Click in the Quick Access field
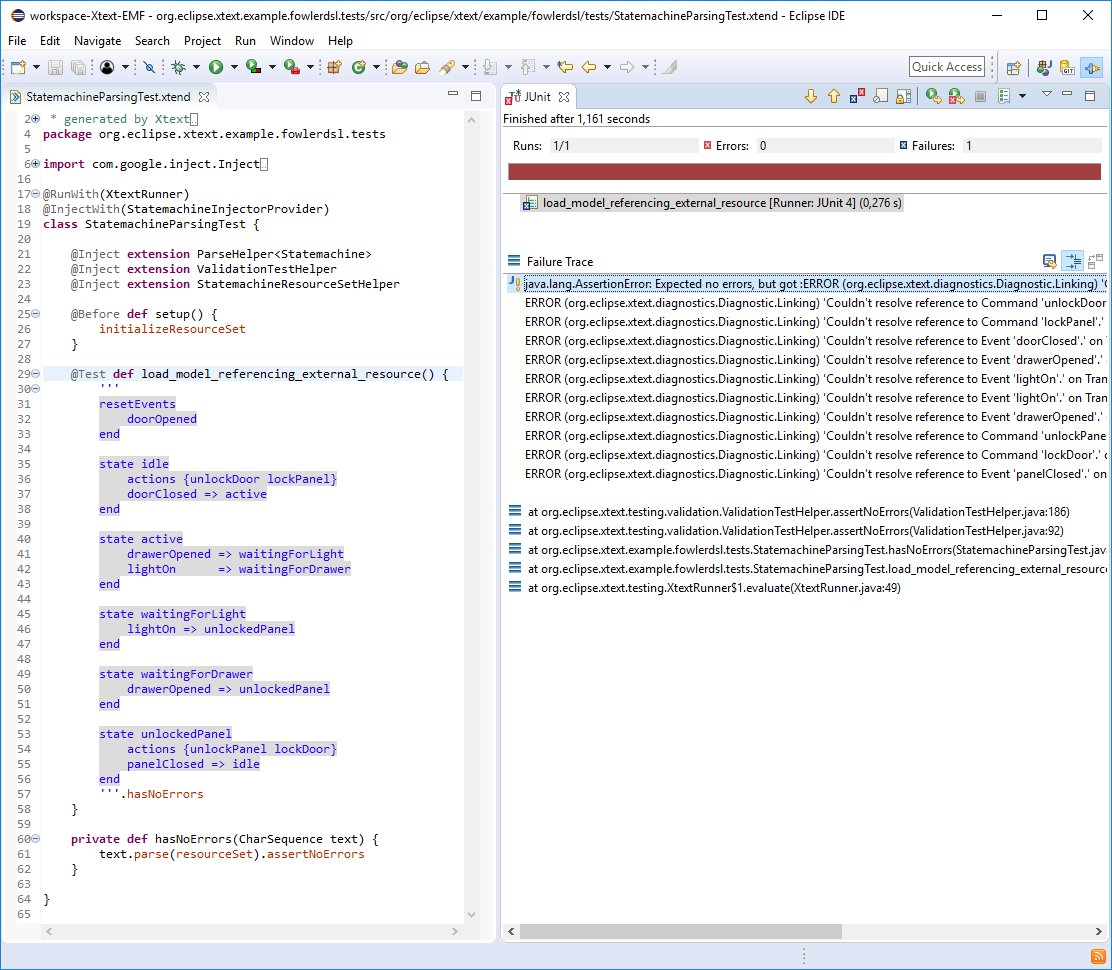1112x970 pixels. click(x=947, y=67)
